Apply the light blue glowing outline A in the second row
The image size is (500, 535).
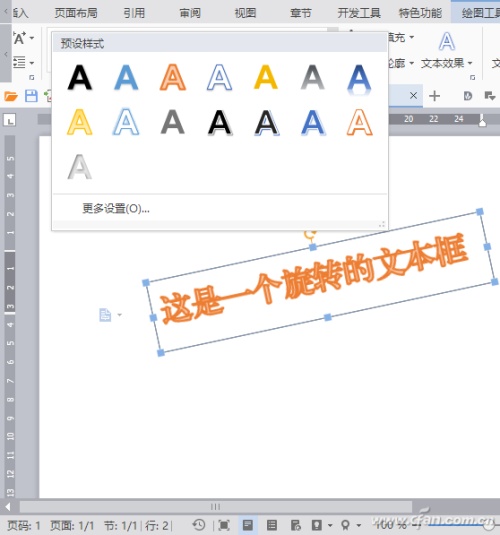coord(126,122)
